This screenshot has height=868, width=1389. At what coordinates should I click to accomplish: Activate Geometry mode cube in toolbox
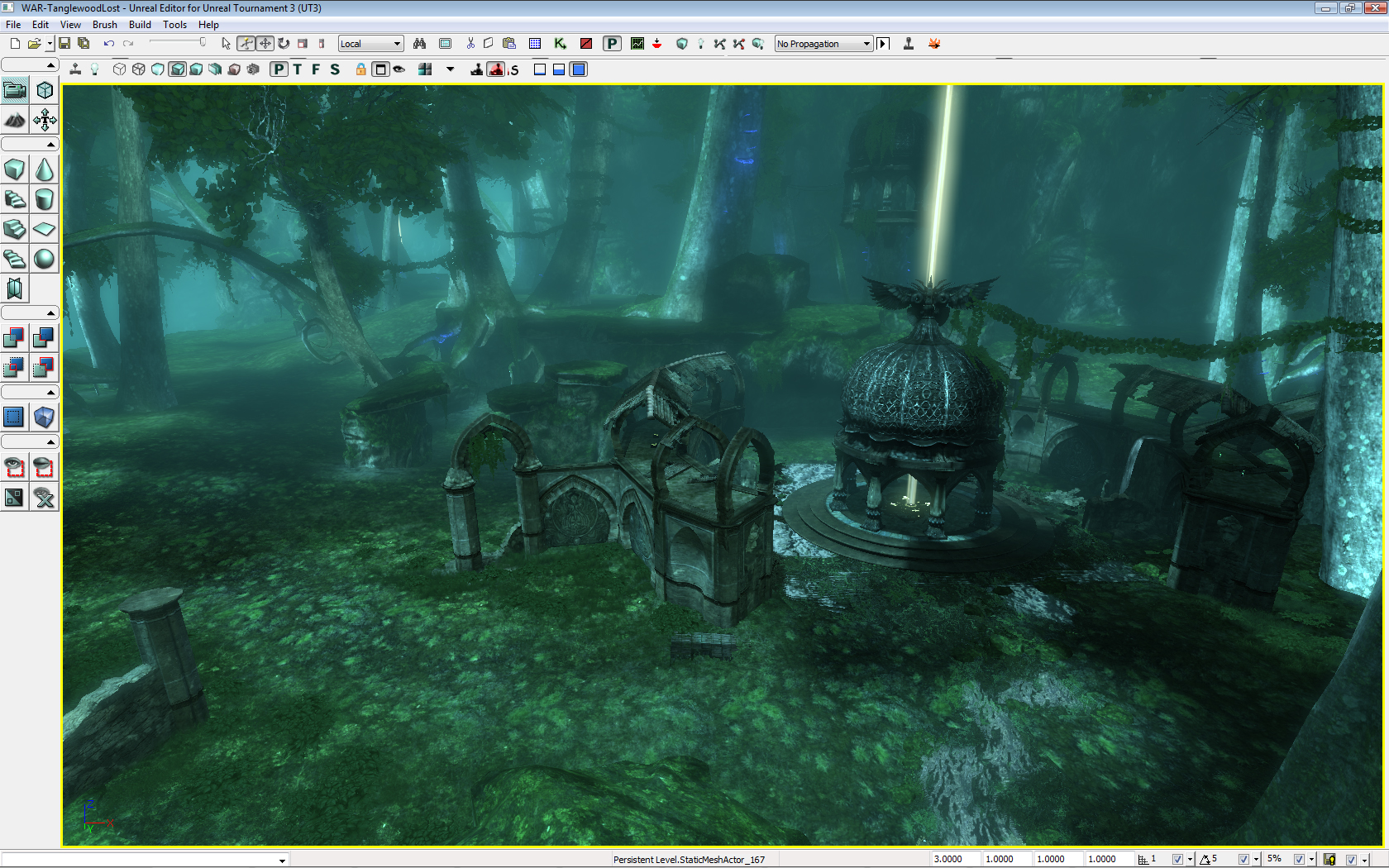point(45,90)
